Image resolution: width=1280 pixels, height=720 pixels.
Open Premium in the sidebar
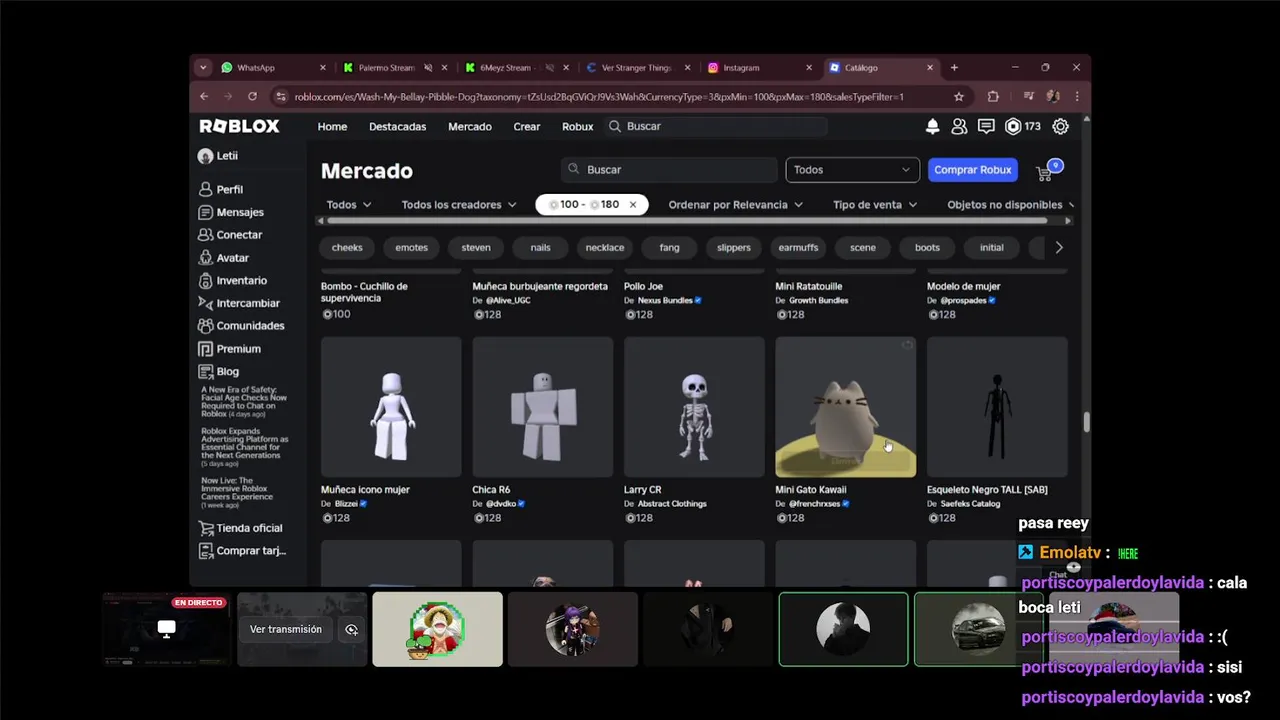coord(238,349)
